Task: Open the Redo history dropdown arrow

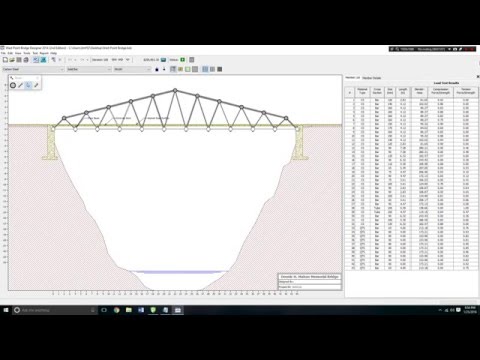Action: pyautogui.click(x=87, y=60)
